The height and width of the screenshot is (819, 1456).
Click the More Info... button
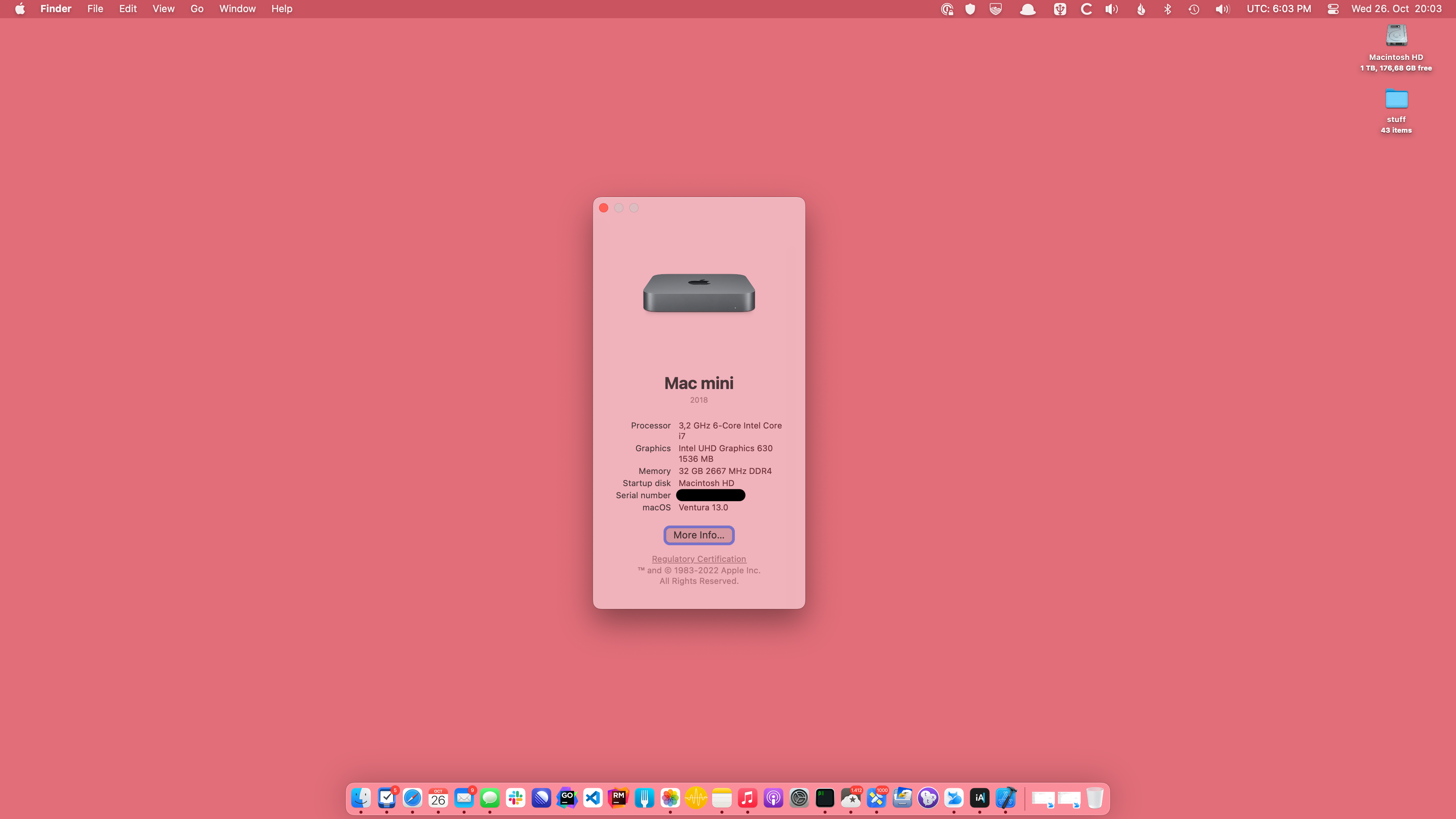[698, 535]
